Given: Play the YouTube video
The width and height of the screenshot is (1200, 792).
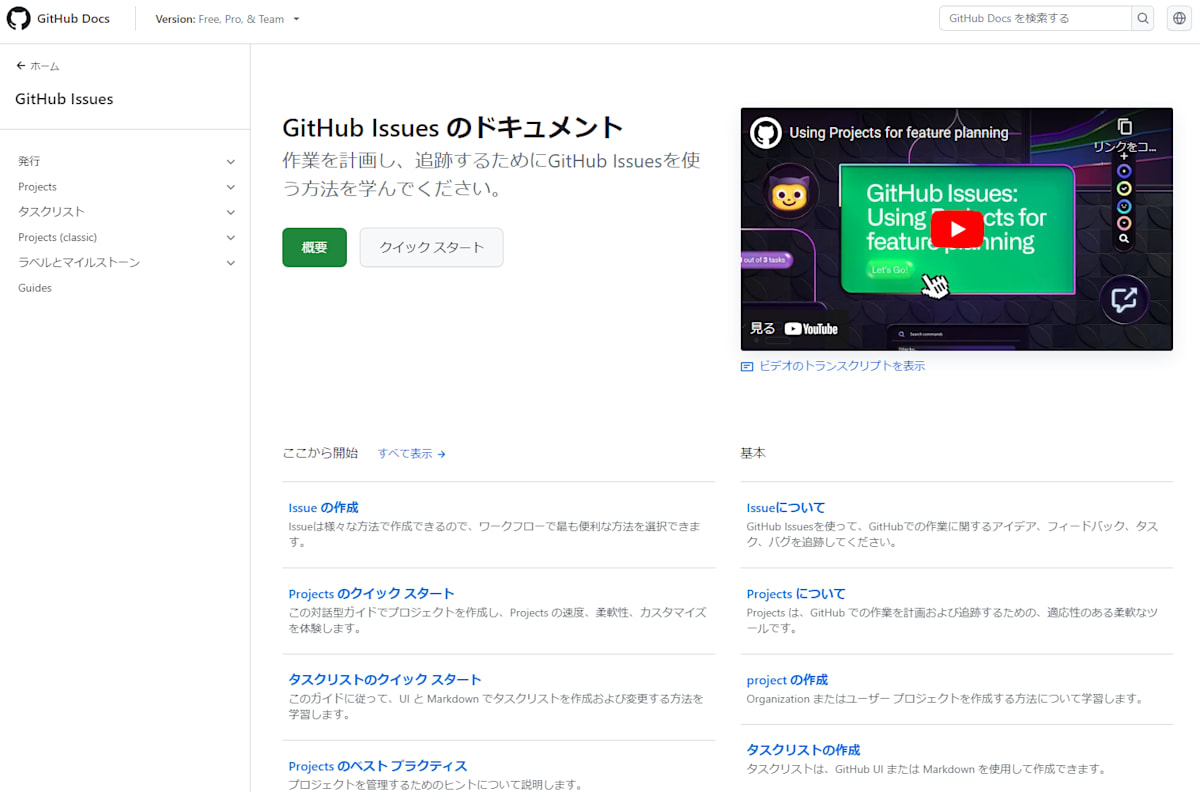Looking at the screenshot, I should 957,229.
